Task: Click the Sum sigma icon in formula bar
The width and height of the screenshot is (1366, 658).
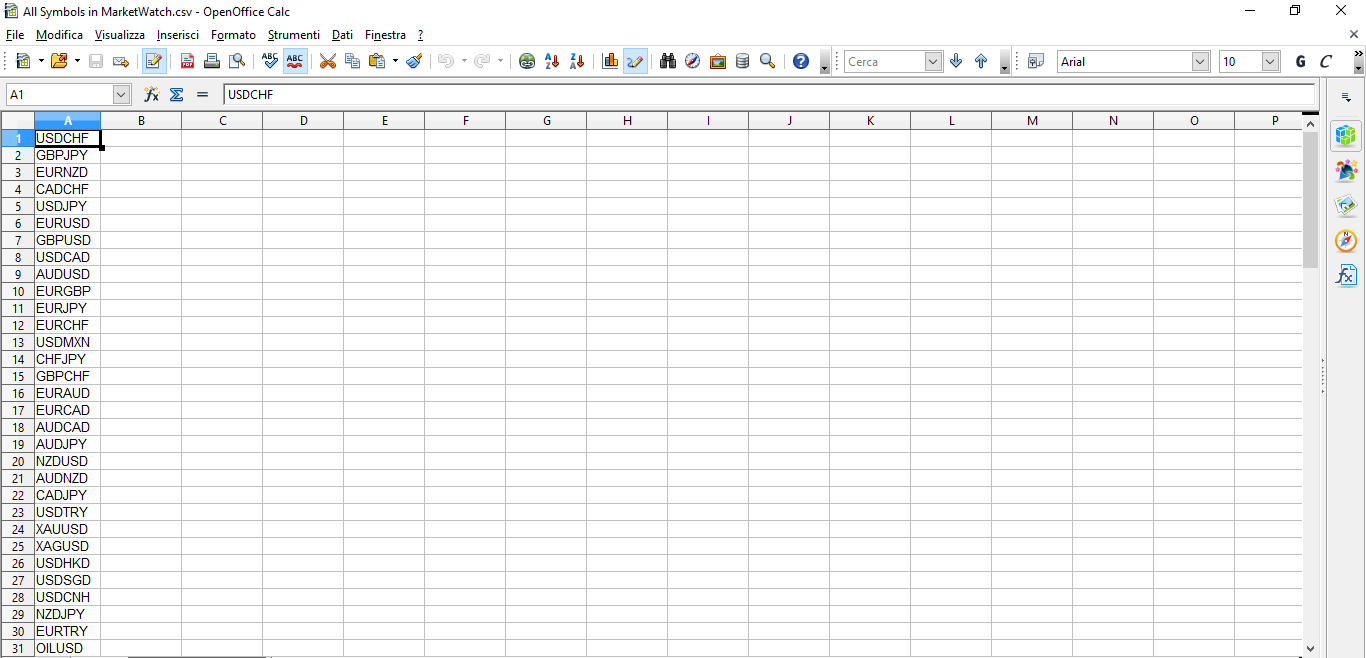Action: pos(176,94)
